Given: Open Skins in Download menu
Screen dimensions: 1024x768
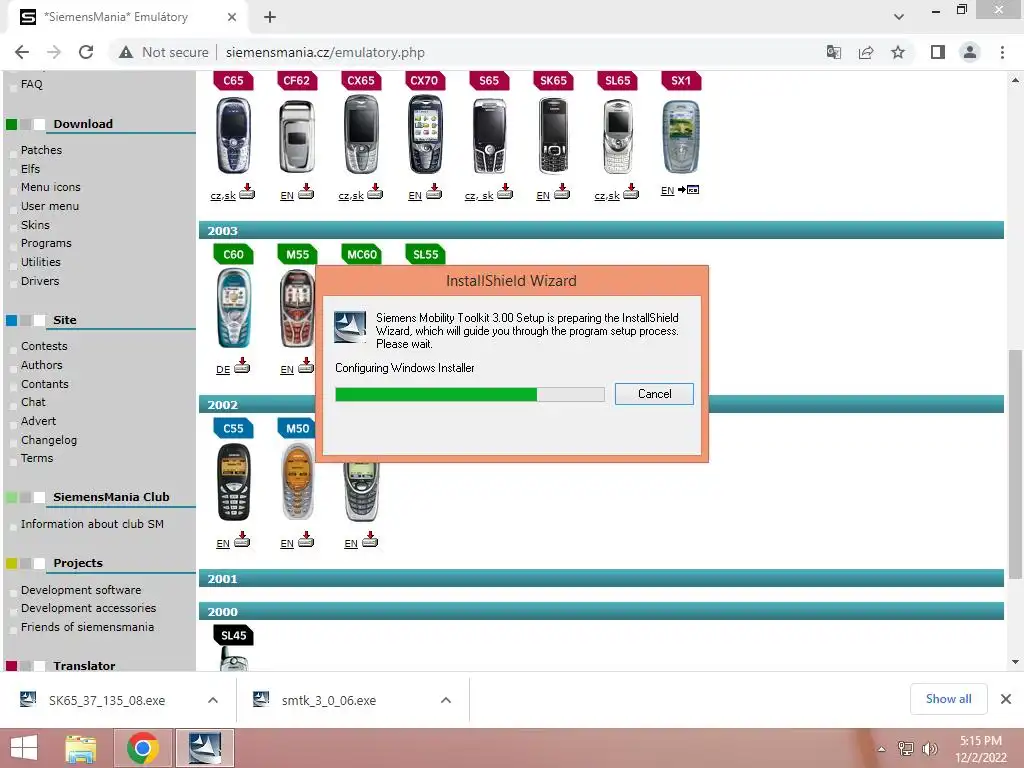Looking at the screenshot, I should (x=35, y=225).
